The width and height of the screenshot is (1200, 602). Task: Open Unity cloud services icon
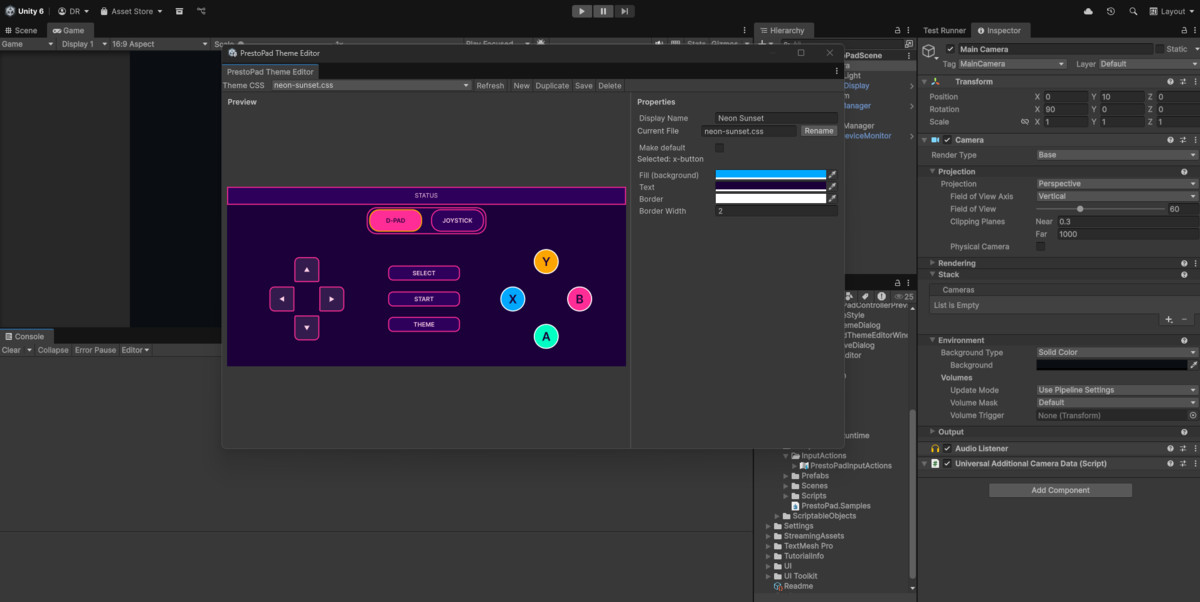[x=1088, y=11]
